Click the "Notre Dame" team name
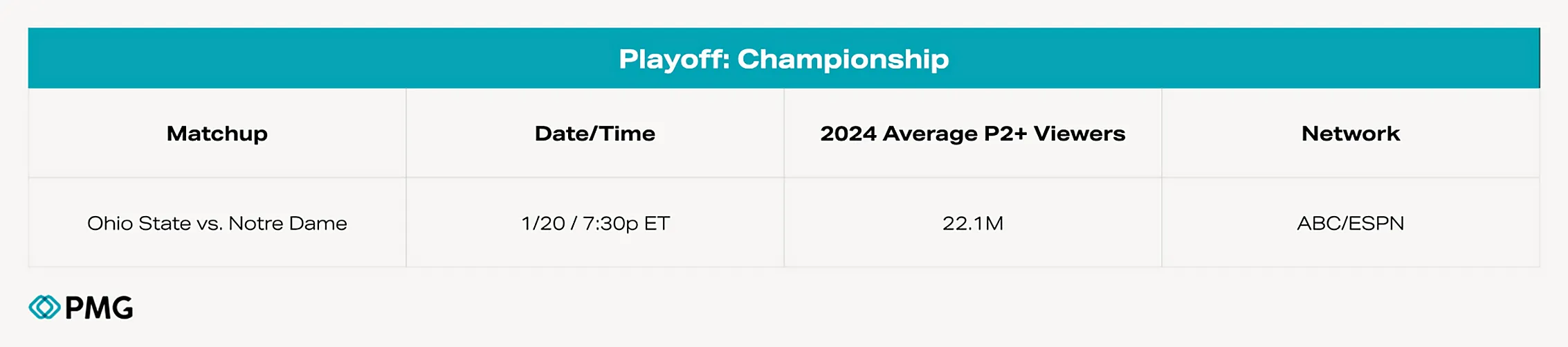Image resolution: width=1568 pixels, height=347 pixels. (288, 223)
